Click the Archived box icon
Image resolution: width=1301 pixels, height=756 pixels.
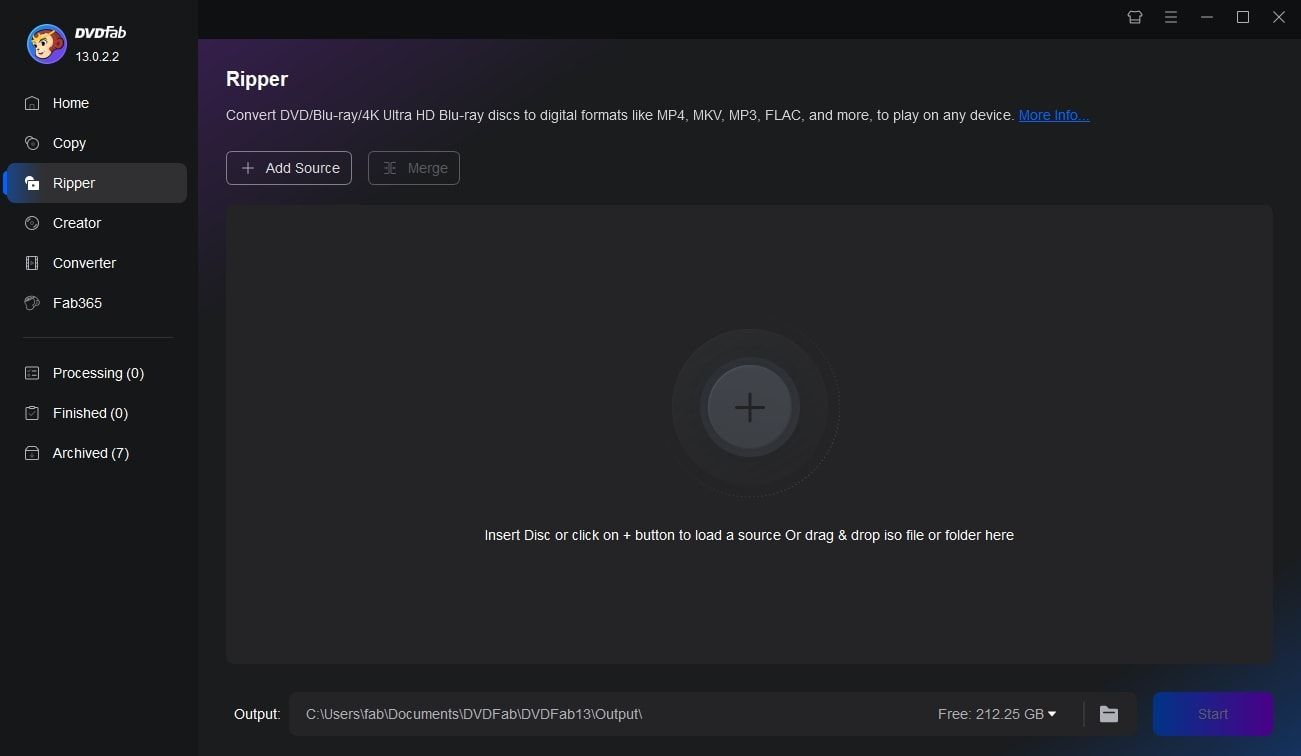tap(33, 453)
